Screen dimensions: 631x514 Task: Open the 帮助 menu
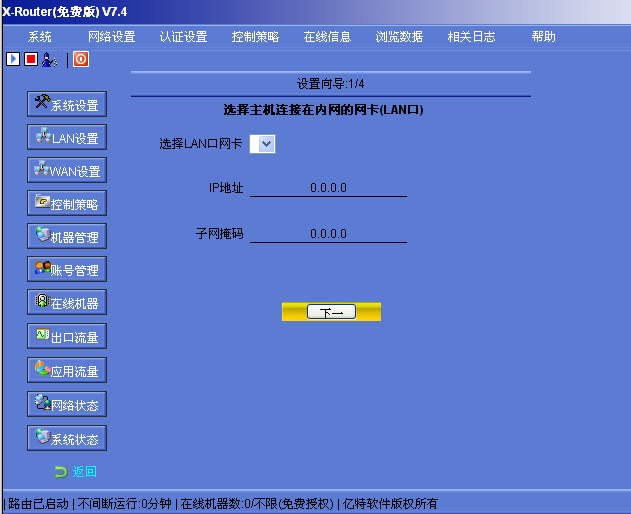pos(543,37)
